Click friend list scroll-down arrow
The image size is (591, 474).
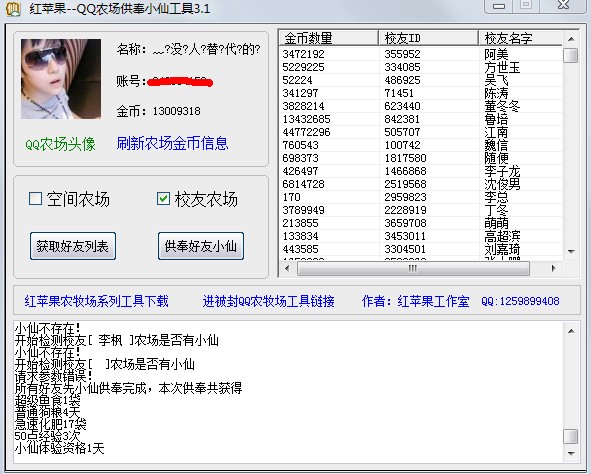[571, 252]
